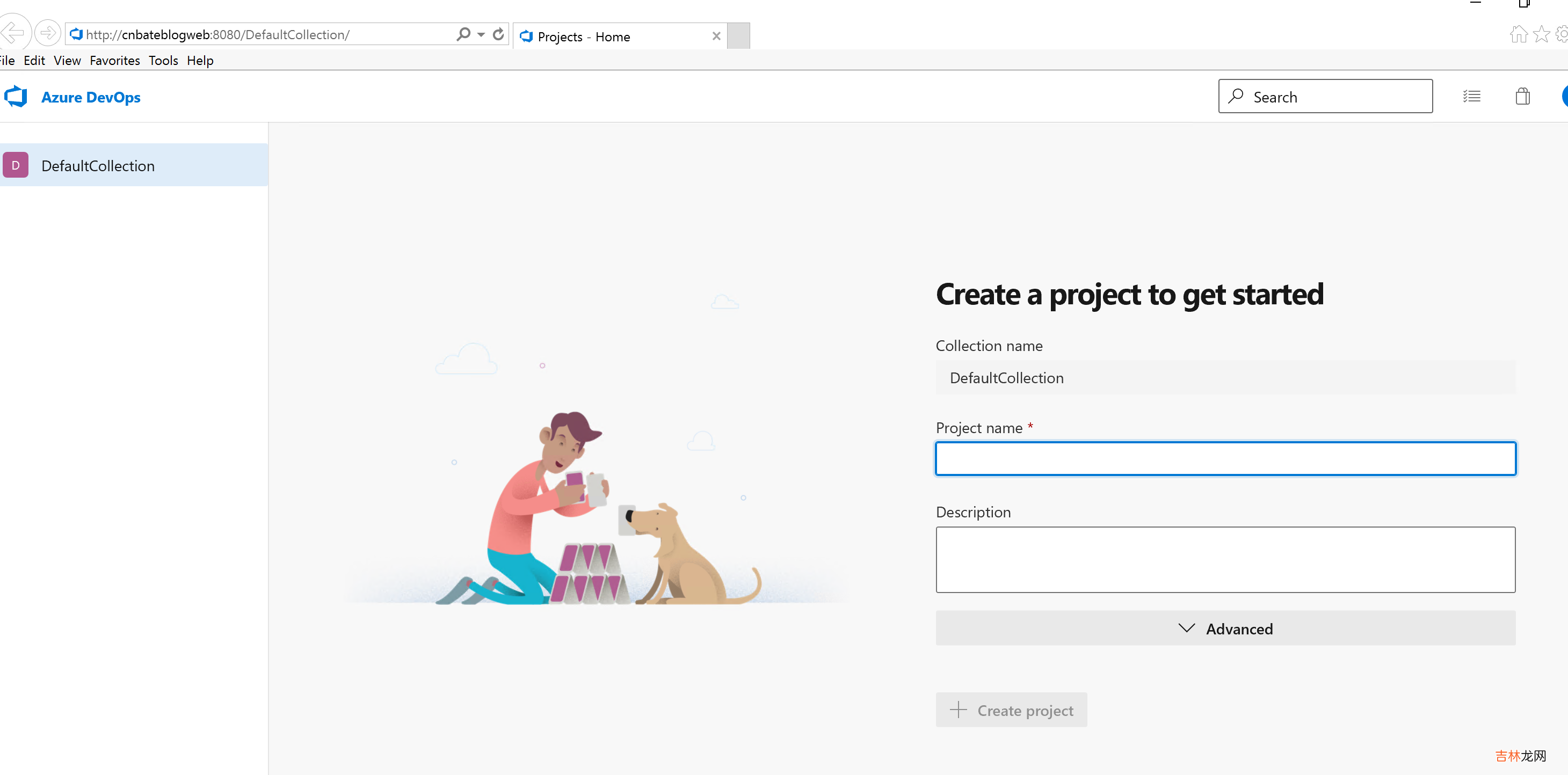1568x775 pixels.
Task: Click the refresh page icon
Action: [498, 34]
